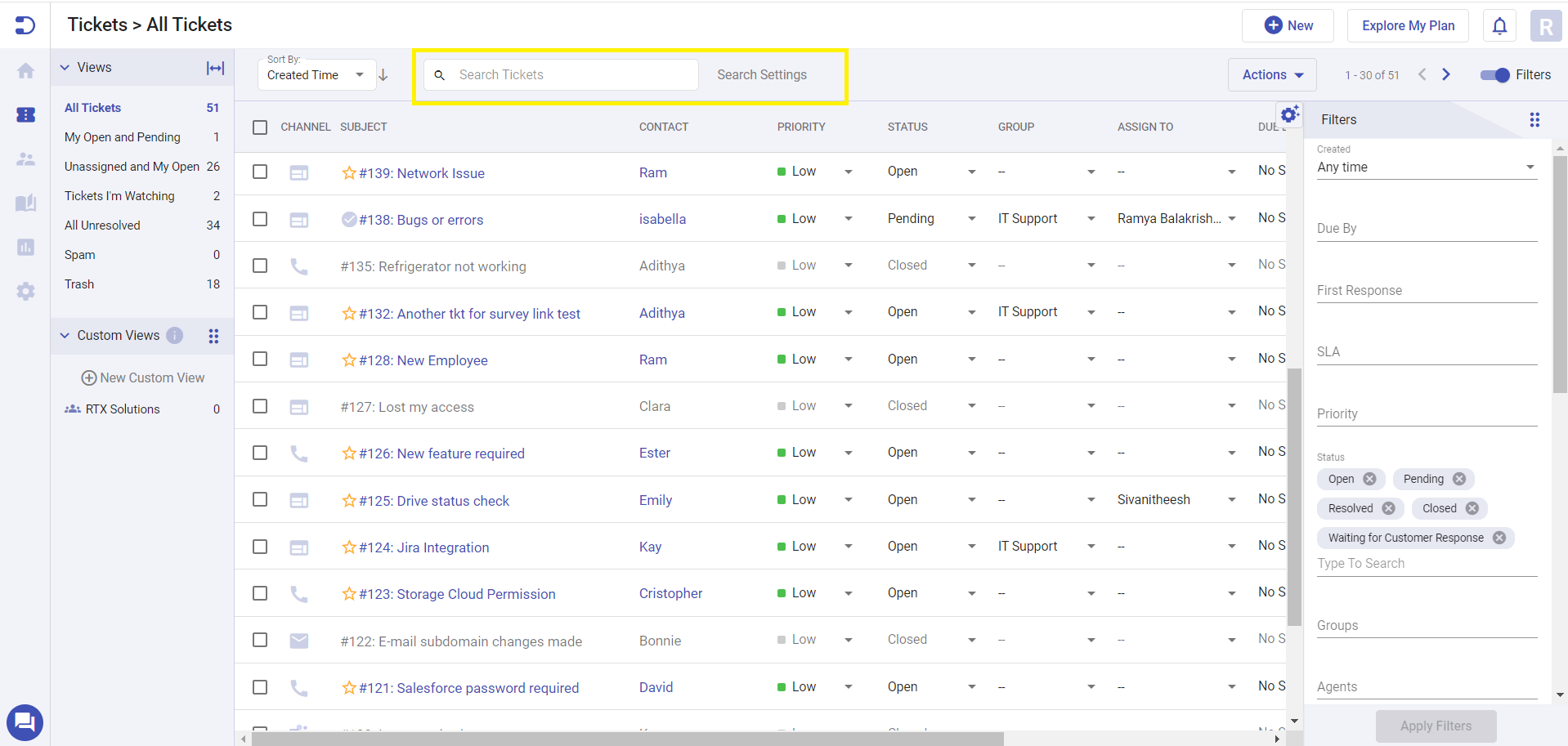Open notifications via the bell icon
The width and height of the screenshot is (1568, 746).
pos(1499,25)
